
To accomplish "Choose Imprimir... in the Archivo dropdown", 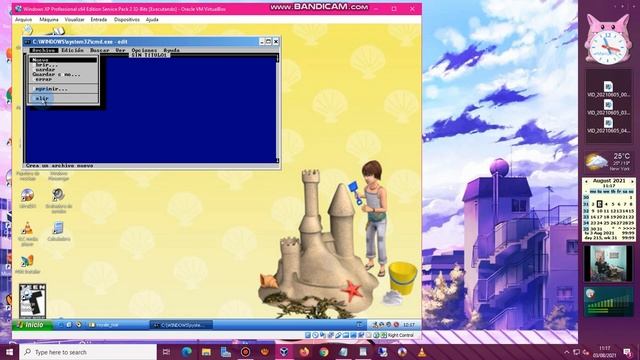I will [63, 89].
